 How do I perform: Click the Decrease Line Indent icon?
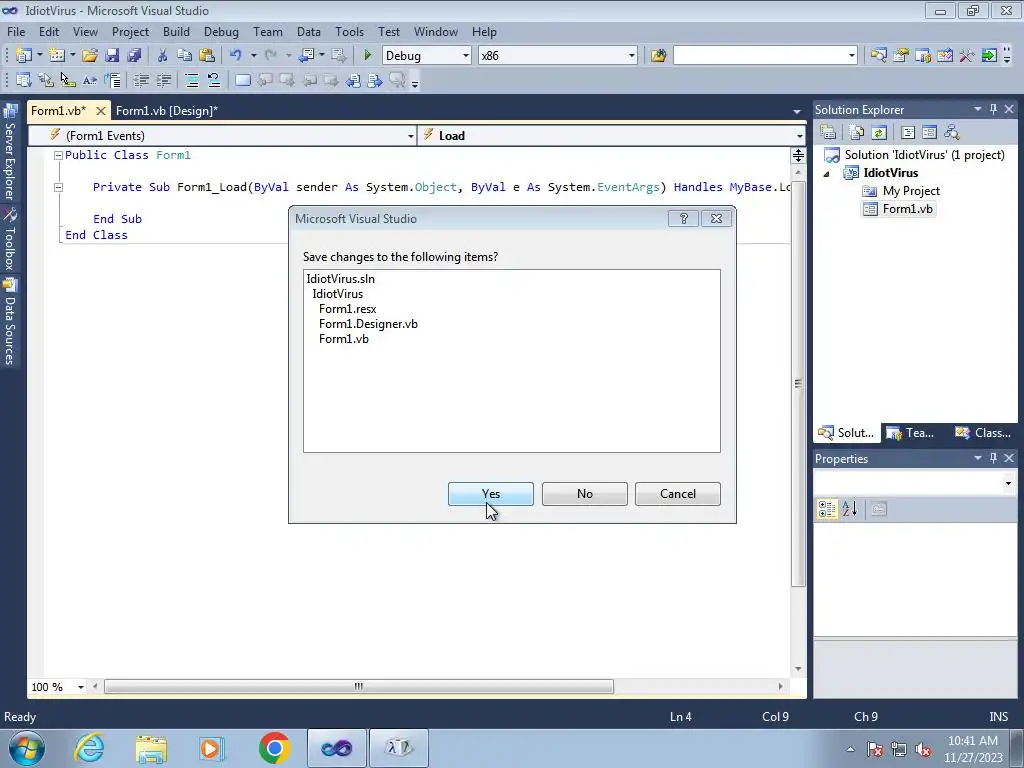(141, 80)
